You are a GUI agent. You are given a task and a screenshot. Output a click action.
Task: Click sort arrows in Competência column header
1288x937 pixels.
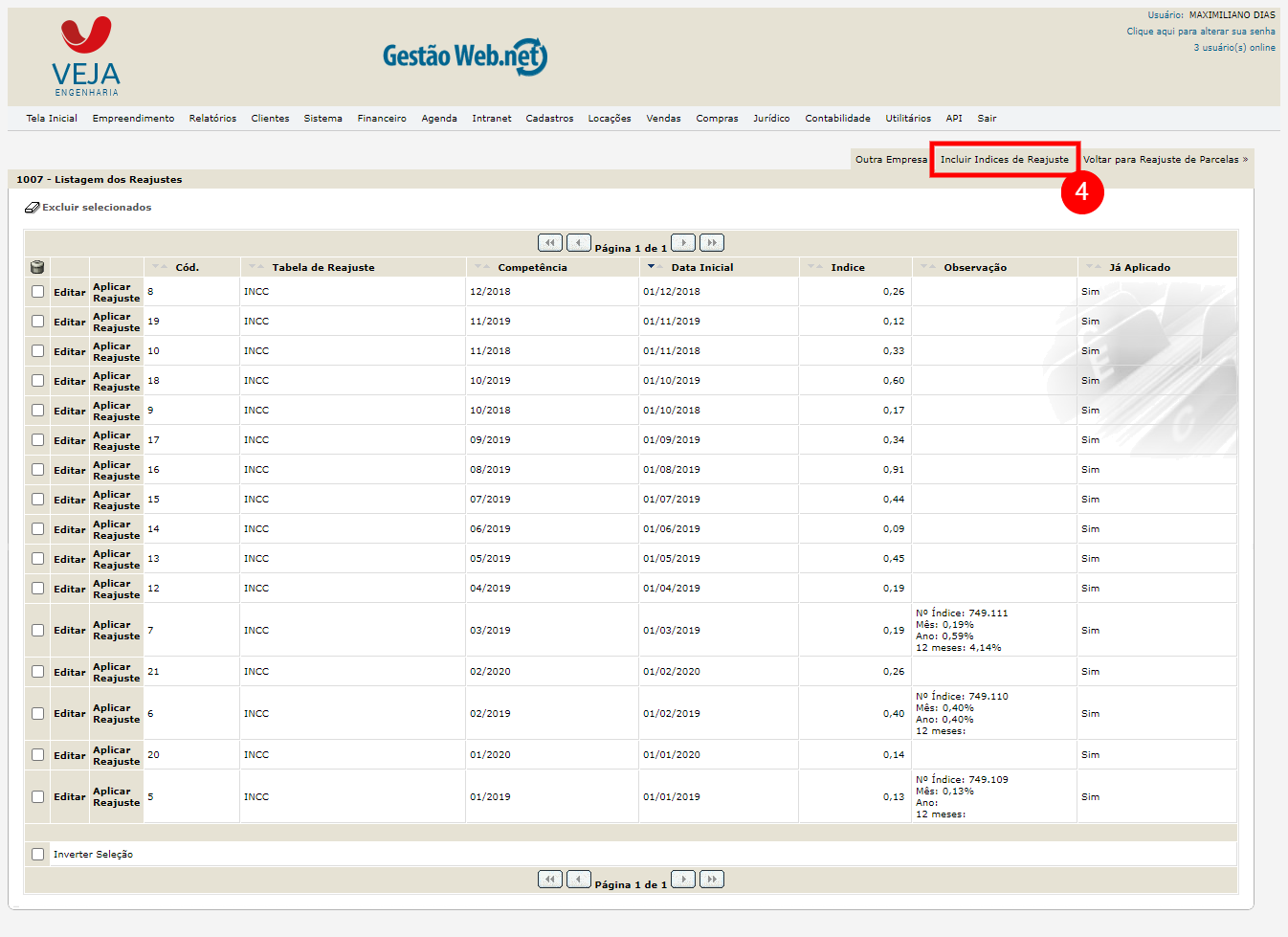pos(482,267)
